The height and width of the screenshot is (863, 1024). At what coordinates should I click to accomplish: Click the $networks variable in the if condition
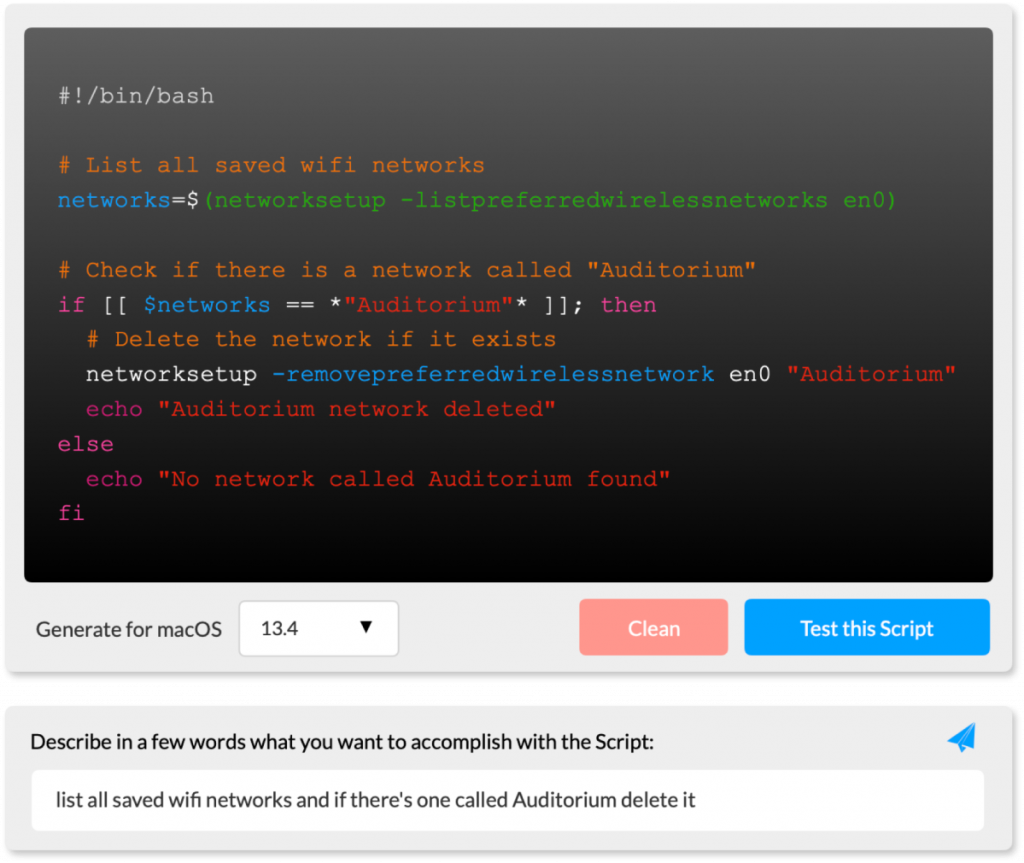click(207, 305)
